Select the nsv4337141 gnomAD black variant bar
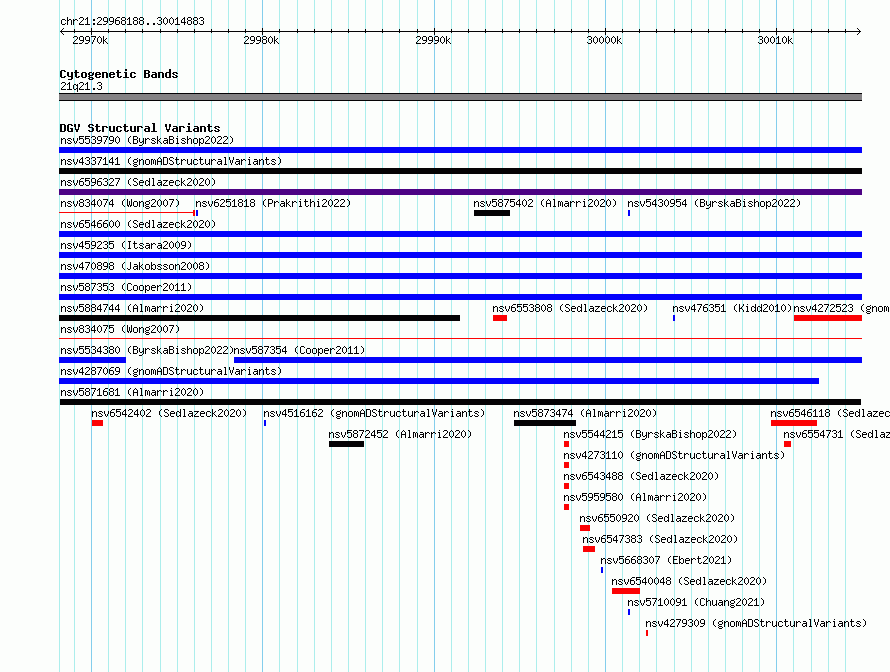The height and width of the screenshot is (672, 890). pos(460,171)
